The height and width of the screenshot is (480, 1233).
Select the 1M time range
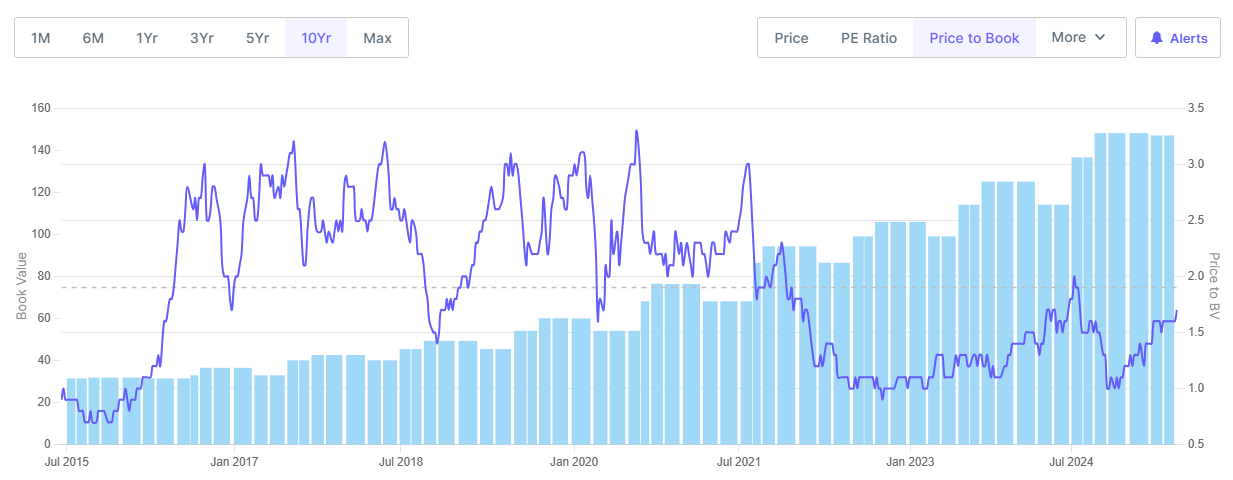click(41, 38)
